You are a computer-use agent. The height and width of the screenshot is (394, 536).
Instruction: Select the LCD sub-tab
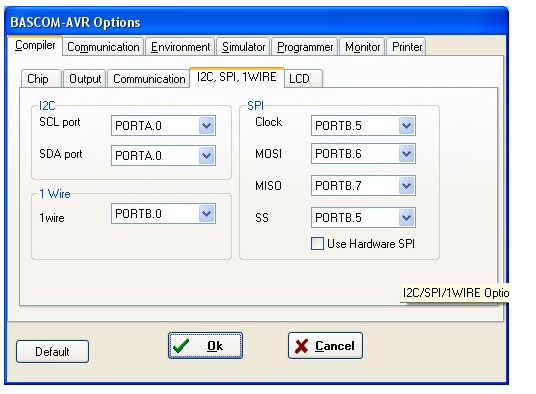[303, 79]
